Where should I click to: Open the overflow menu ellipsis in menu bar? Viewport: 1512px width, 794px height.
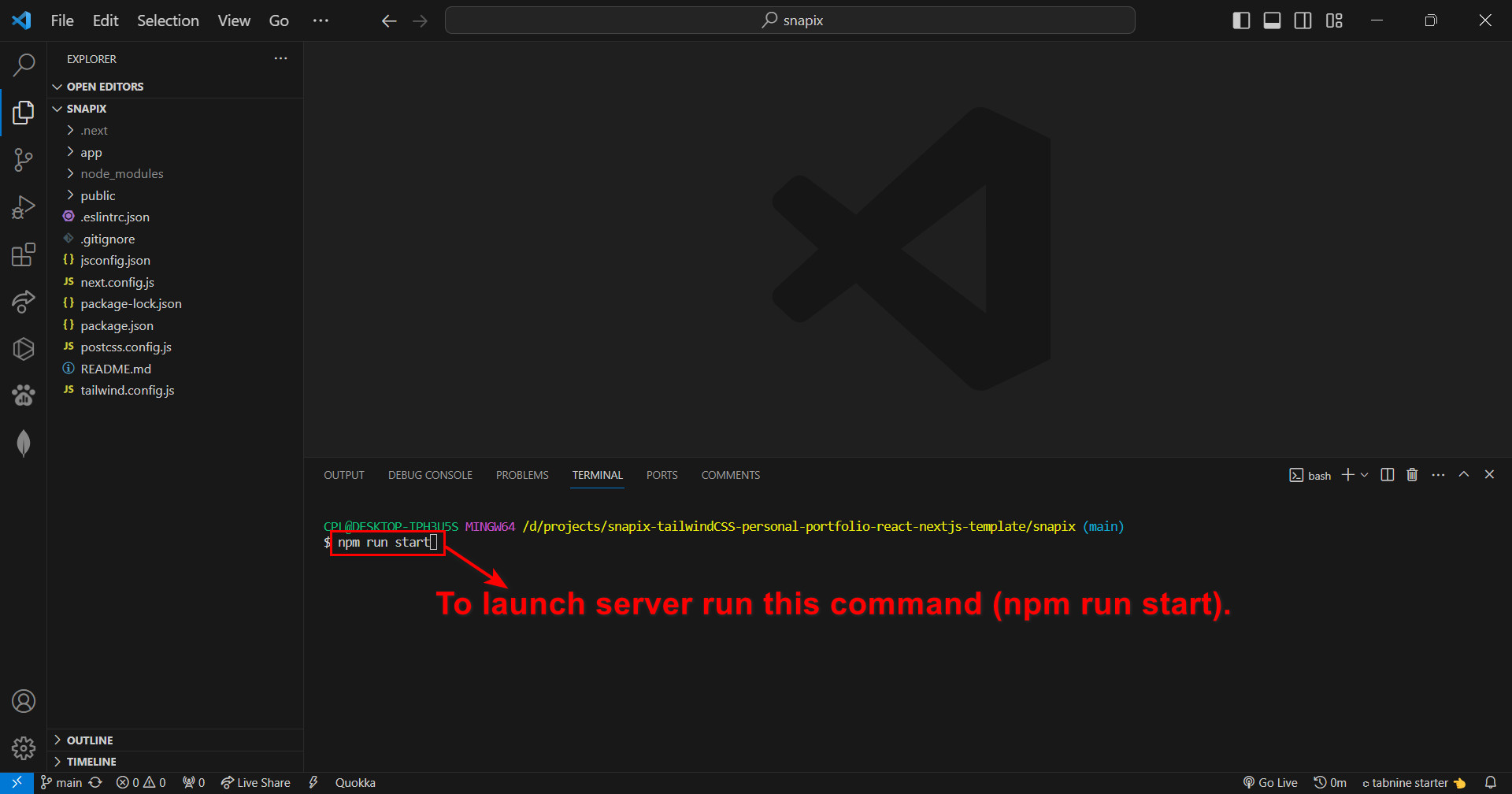point(321,20)
